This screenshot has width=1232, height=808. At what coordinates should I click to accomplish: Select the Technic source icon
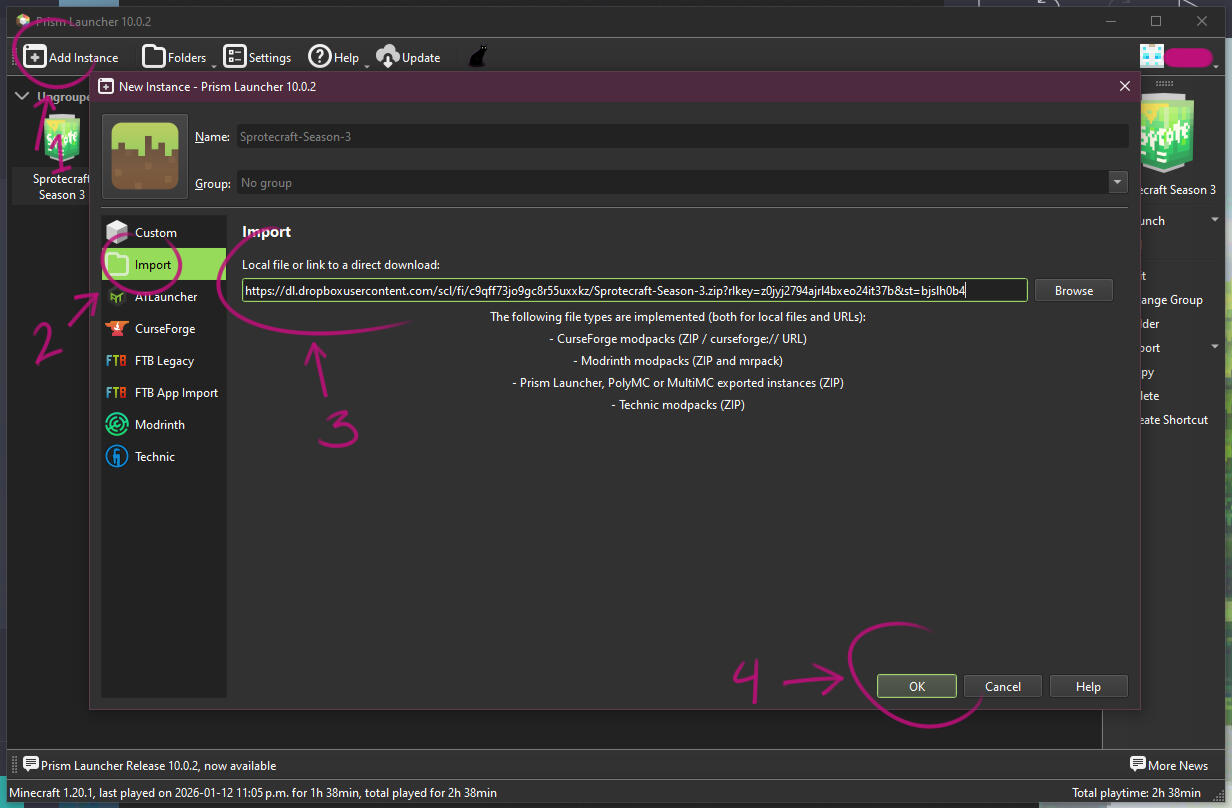[118, 457]
